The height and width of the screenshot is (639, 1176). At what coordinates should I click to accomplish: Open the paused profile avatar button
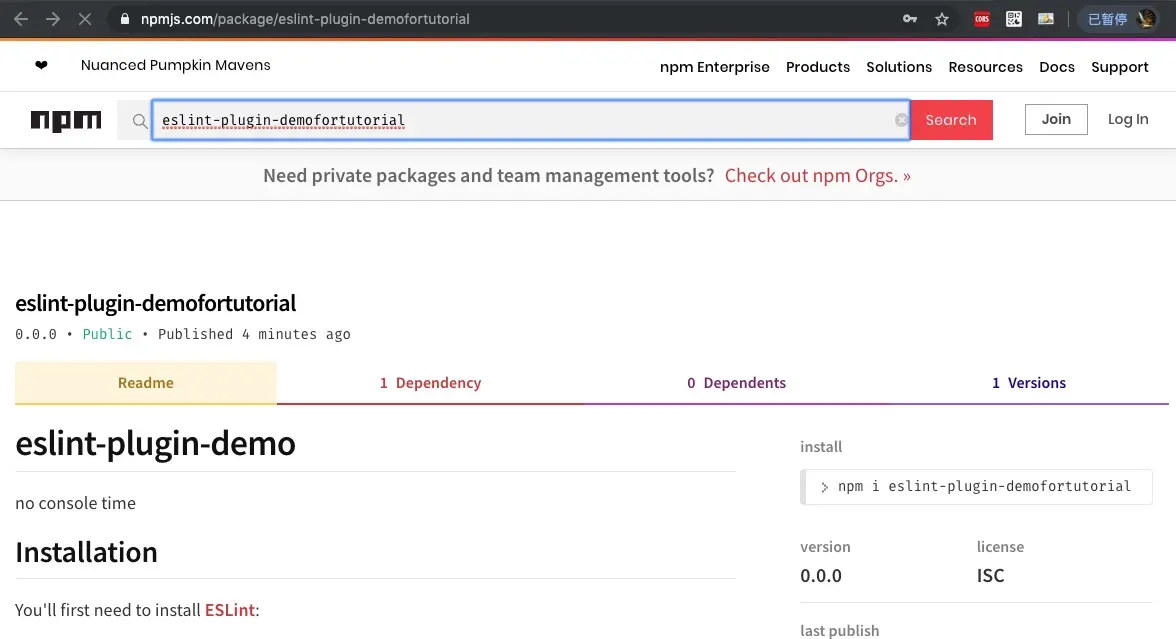pyautogui.click(x=1120, y=19)
